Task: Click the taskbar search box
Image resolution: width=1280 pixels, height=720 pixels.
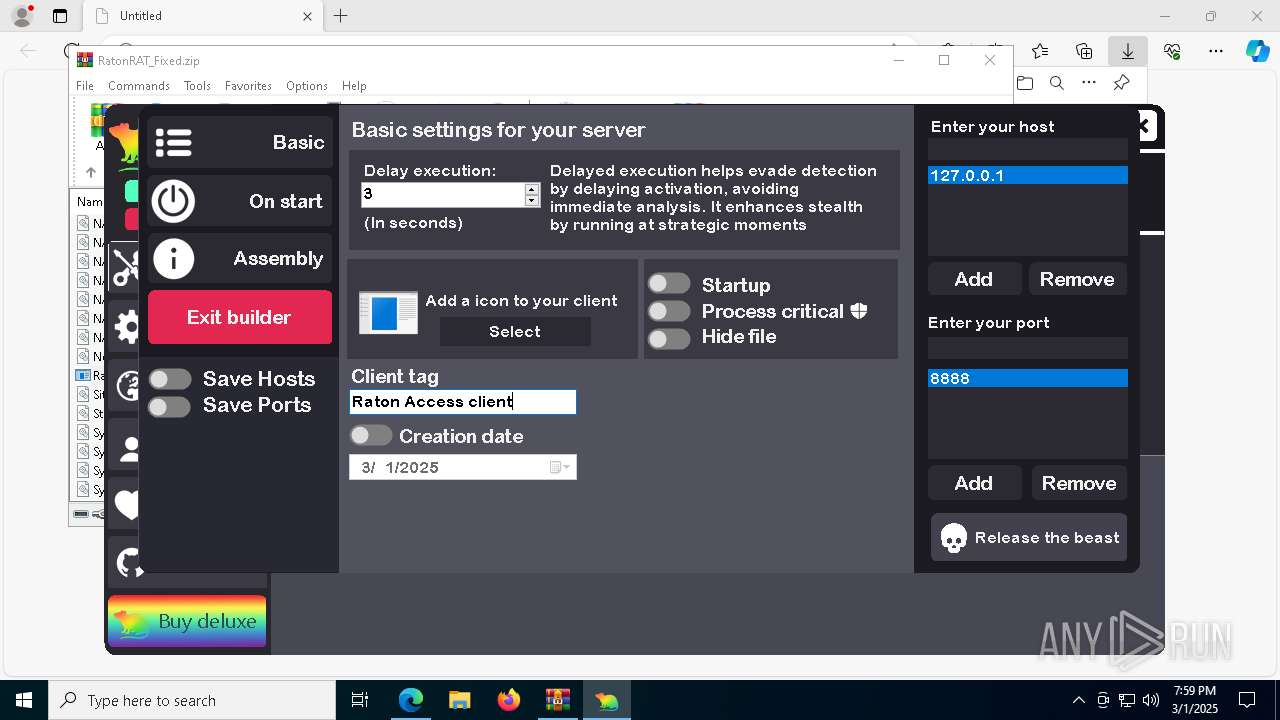Action: (192, 700)
